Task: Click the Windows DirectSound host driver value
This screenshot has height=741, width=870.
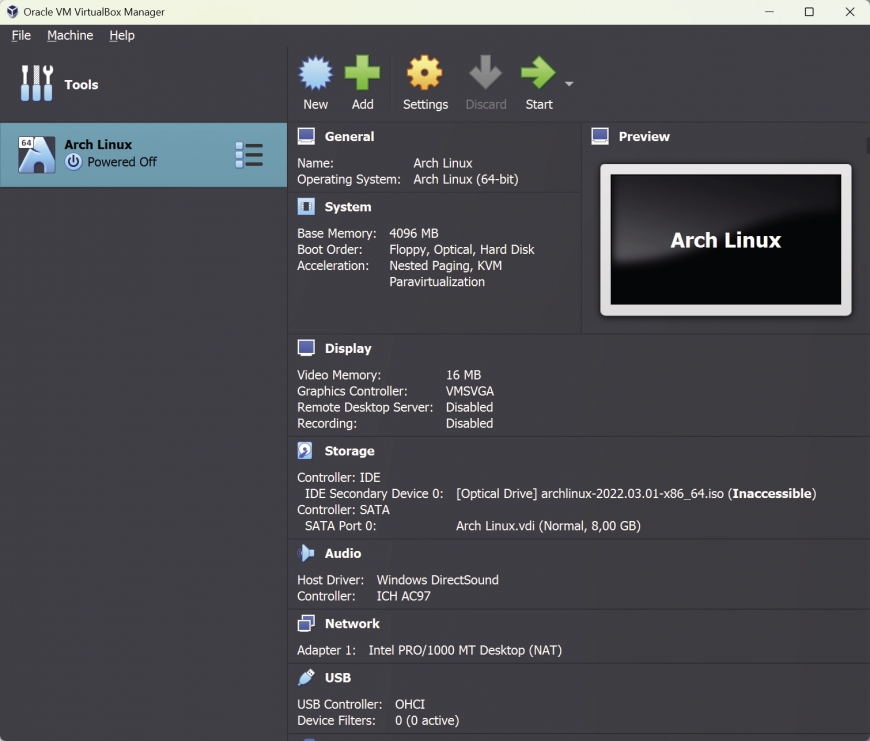Action: click(437, 580)
